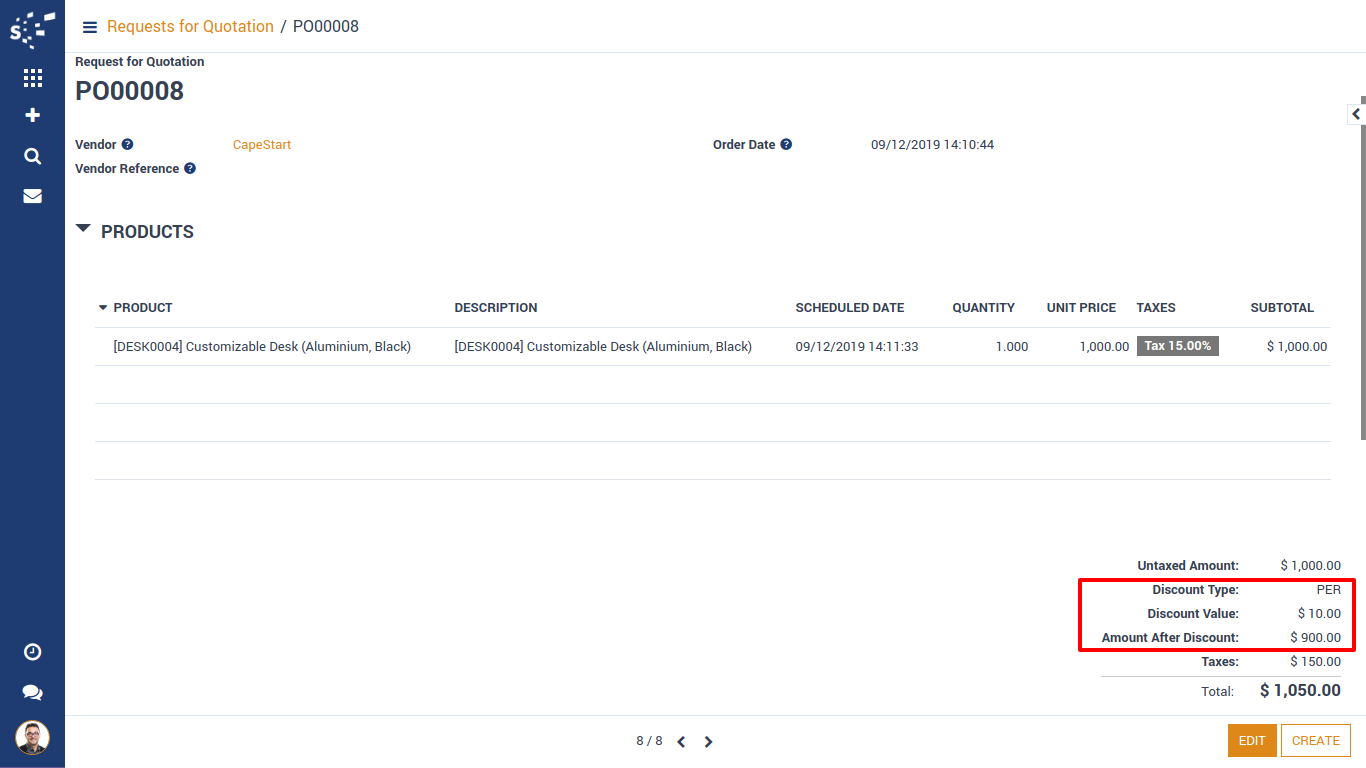Open search using magnifier icon
Image resolution: width=1366 pixels, height=768 pixels.
click(x=32, y=156)
